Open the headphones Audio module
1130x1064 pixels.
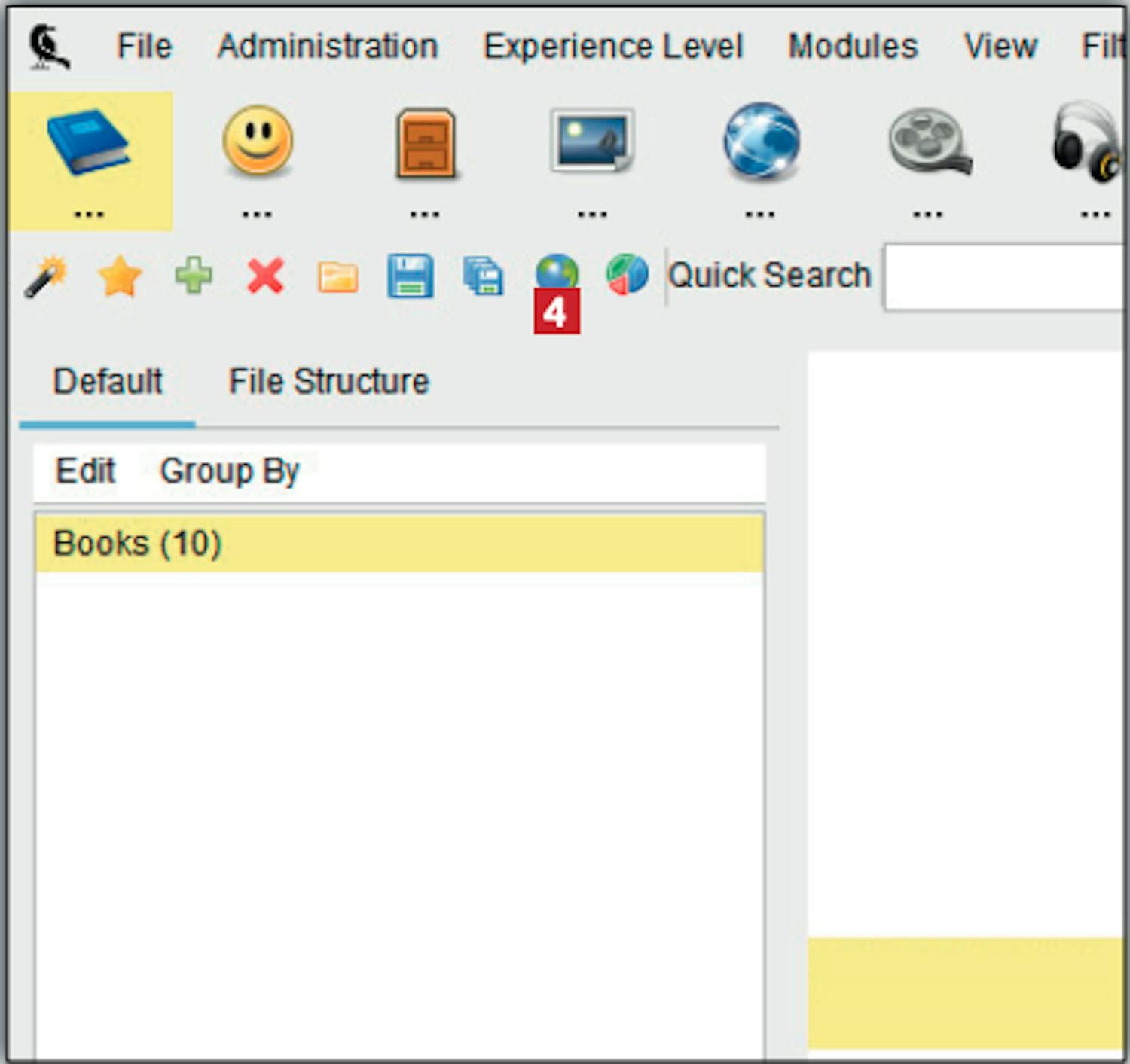tap(1086, 143)
